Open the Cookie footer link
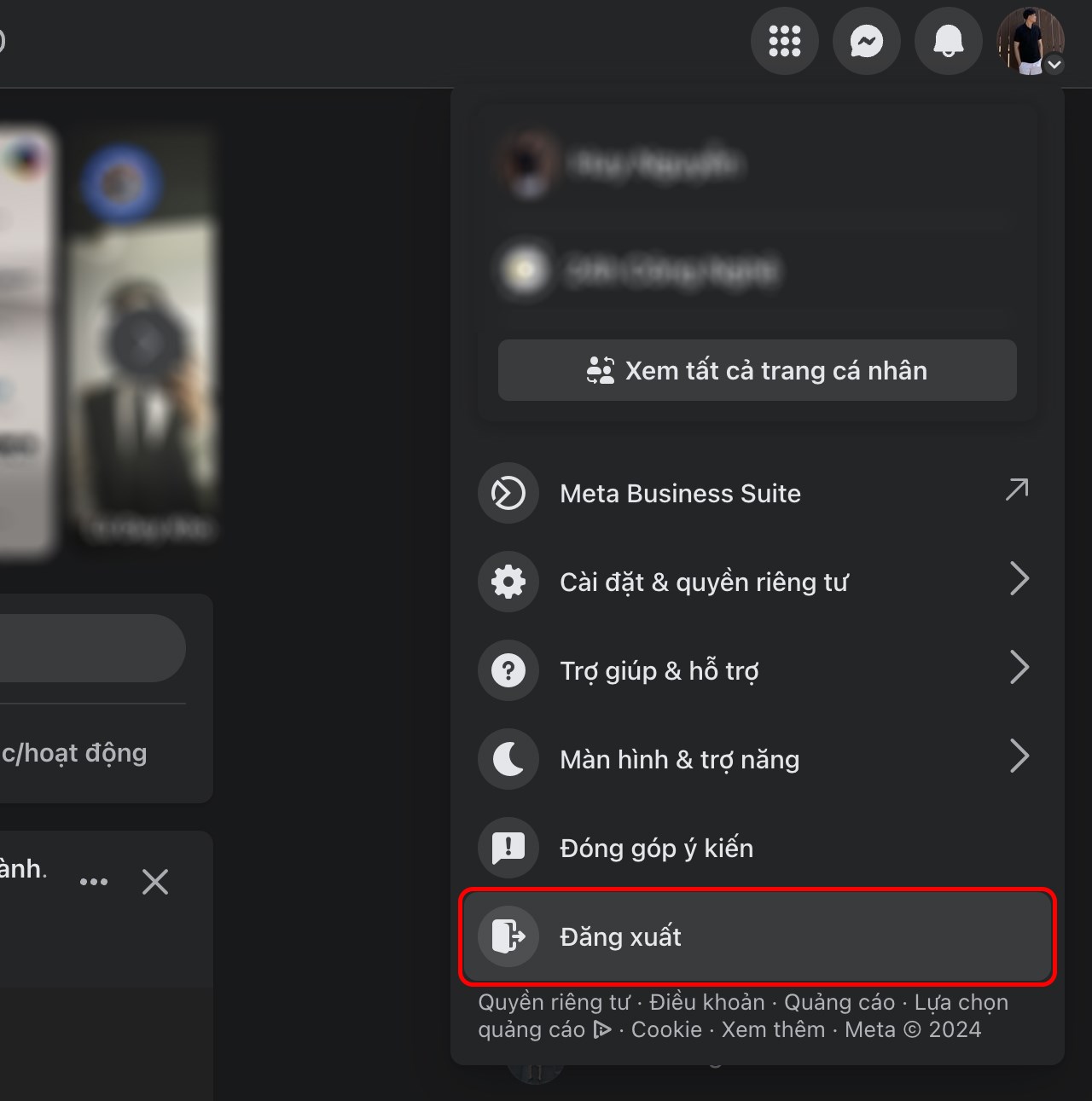The width and height of the screenshot is (1092, 1101). click(x=666, y=1029)
